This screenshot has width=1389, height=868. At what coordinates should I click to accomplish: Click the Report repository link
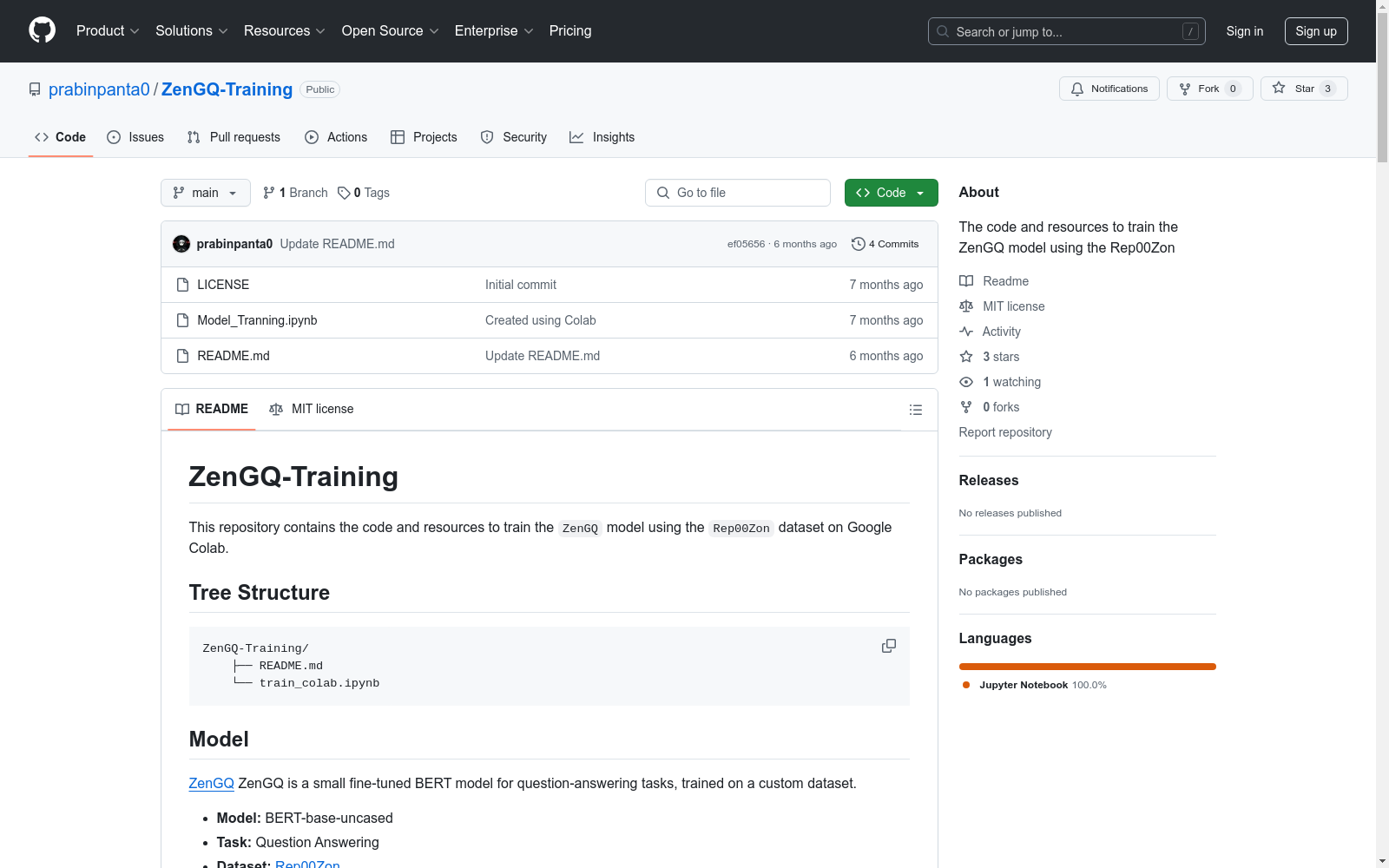pos(1005,432)
